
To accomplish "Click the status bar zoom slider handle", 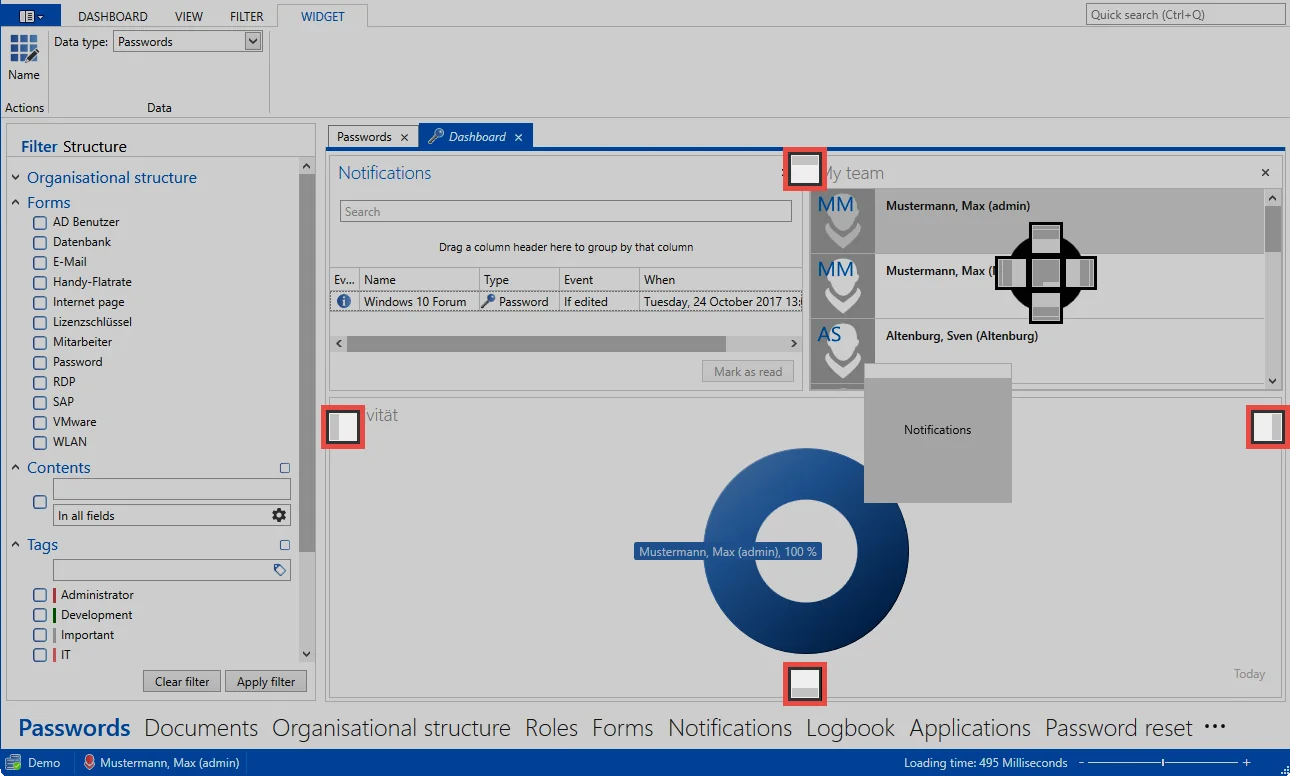I will [x=1164, y=763].
